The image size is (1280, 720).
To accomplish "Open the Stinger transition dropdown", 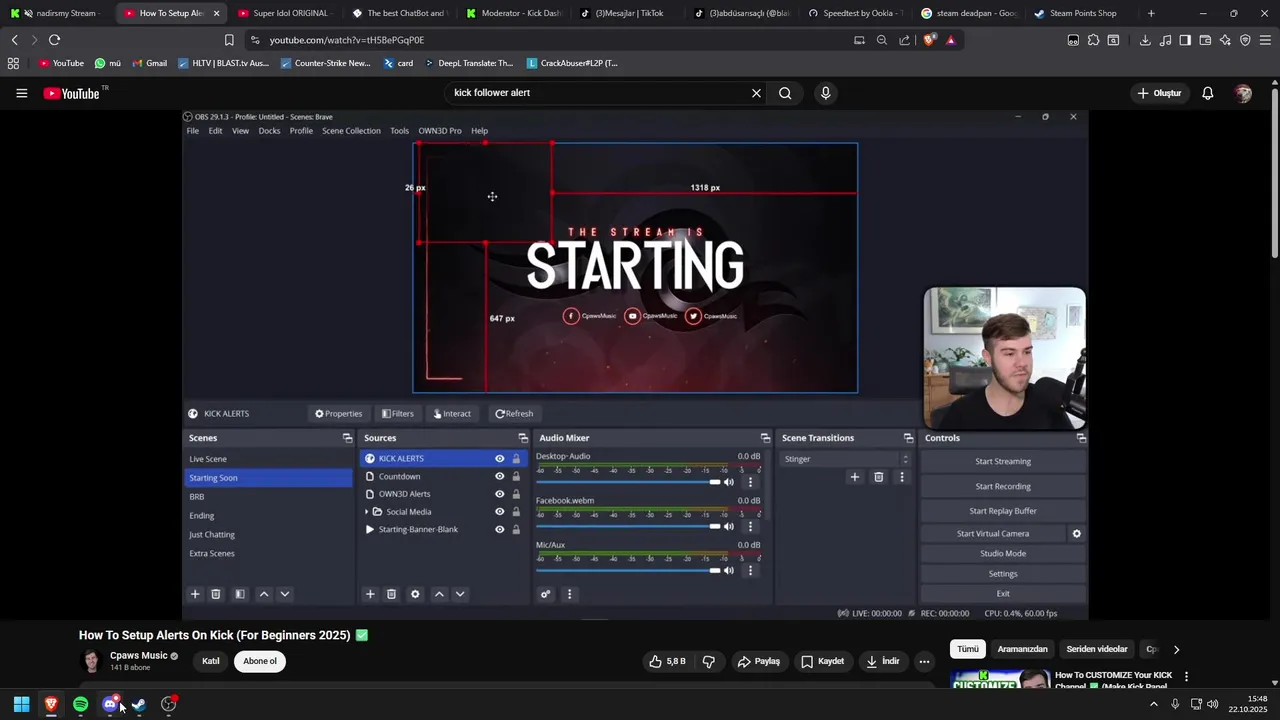I will 846,459.
